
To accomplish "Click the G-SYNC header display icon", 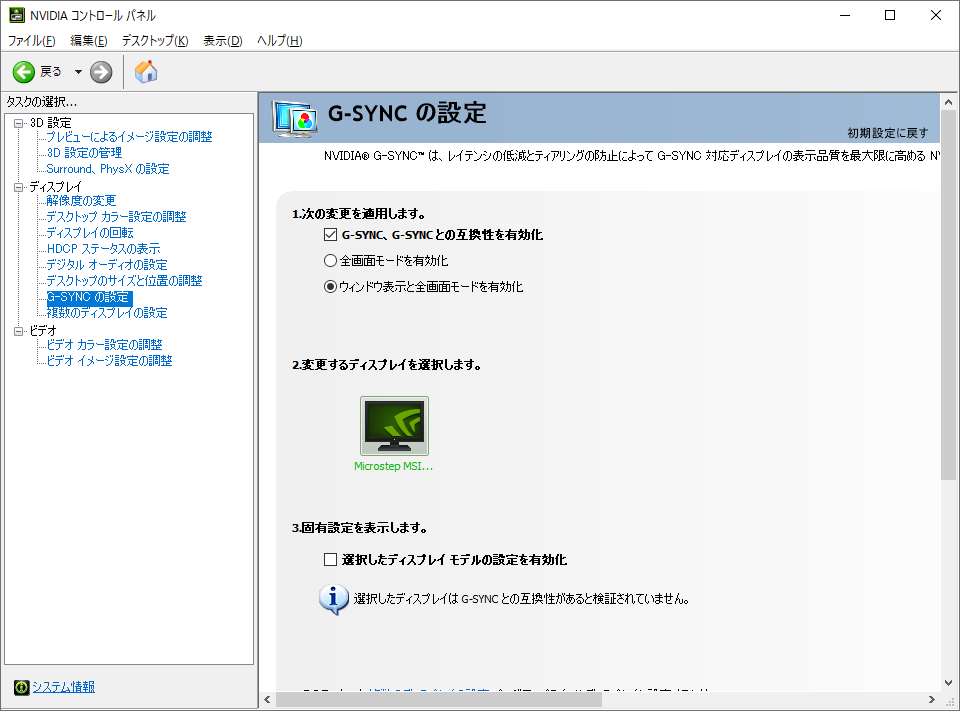I will pos(295,118).
